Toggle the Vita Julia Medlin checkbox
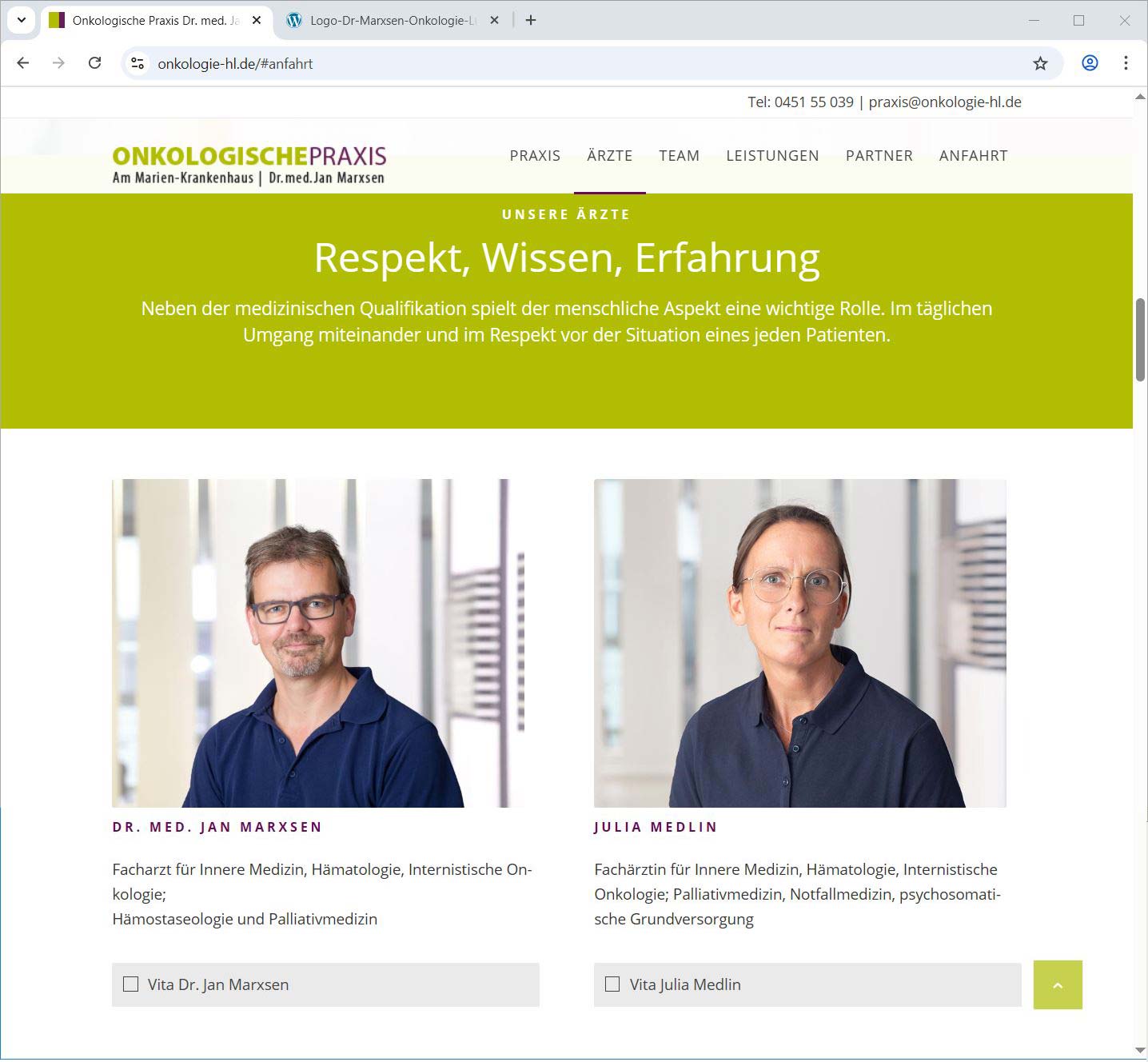 pyautogui.click(x=612, y=984)
